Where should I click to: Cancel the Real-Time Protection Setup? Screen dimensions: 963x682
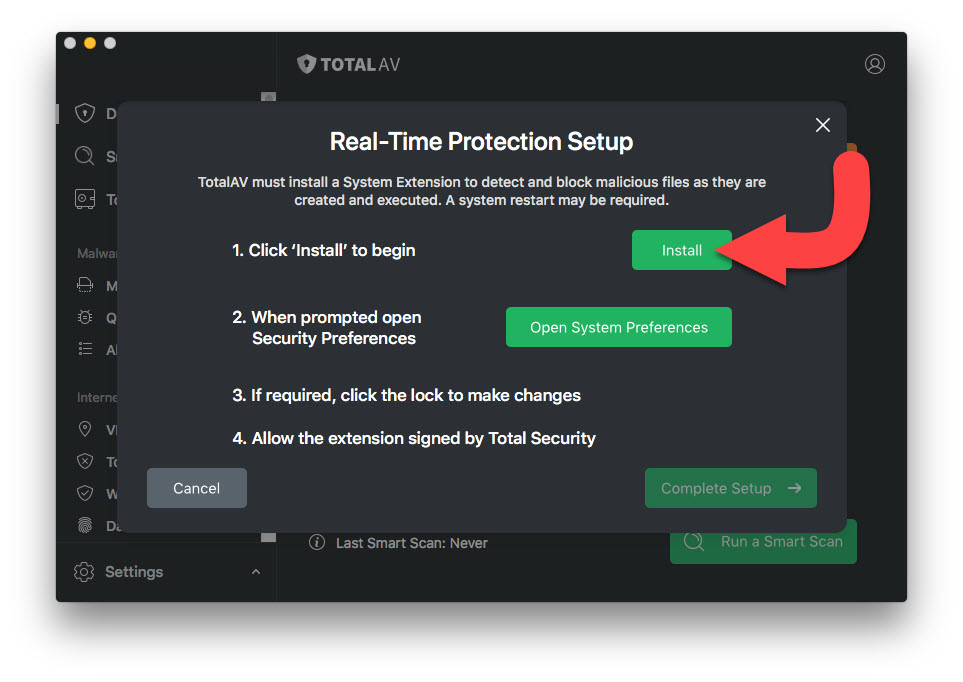coord(196,488)
